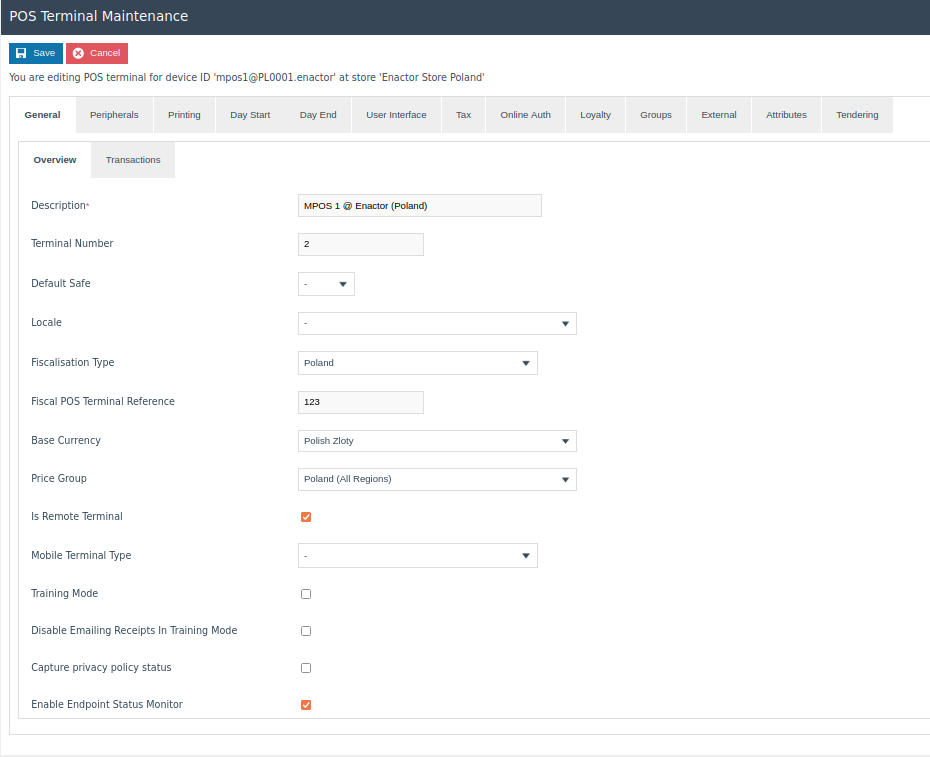Expand the Default Safe dropdown
The width and height of the screenshot is (930, 757).
click(x=326, y=284)
